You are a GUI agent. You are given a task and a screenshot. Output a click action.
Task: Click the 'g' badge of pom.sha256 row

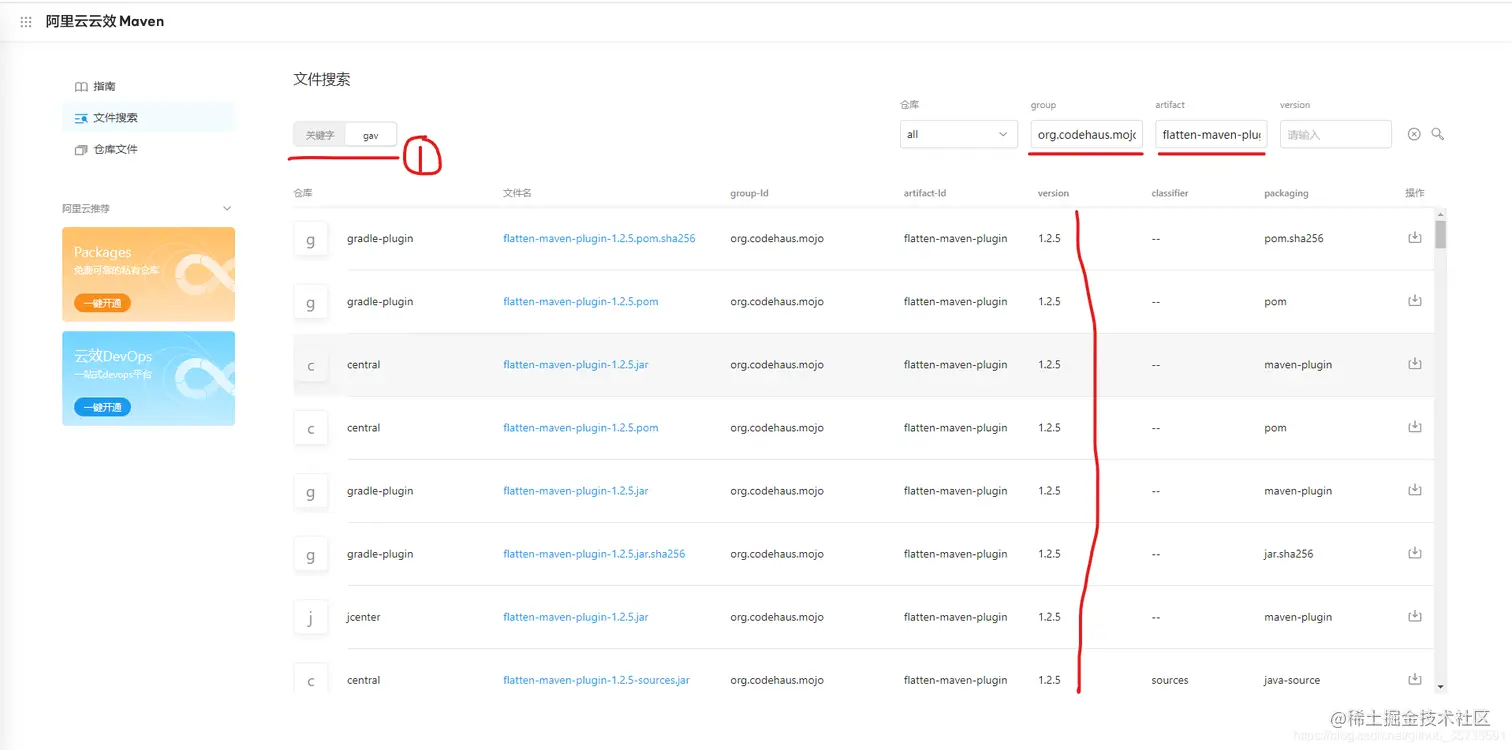tap(311, 240)
